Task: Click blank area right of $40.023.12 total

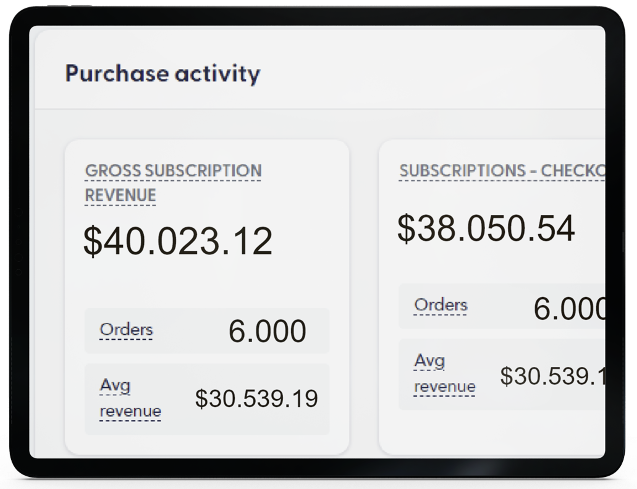Action: [312, 242]
